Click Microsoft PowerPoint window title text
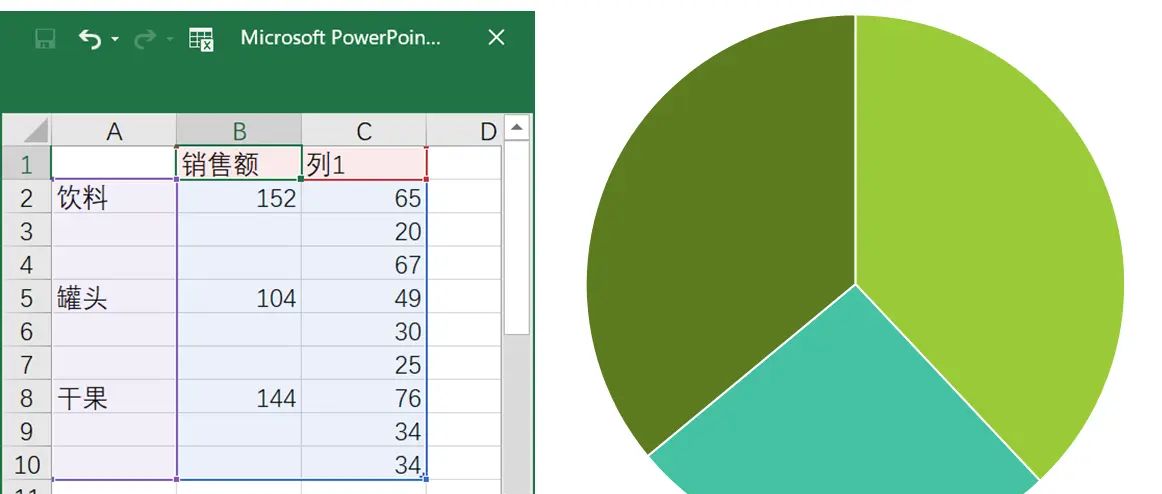Viewport: 1162px width, 494px height. [340, 38]
